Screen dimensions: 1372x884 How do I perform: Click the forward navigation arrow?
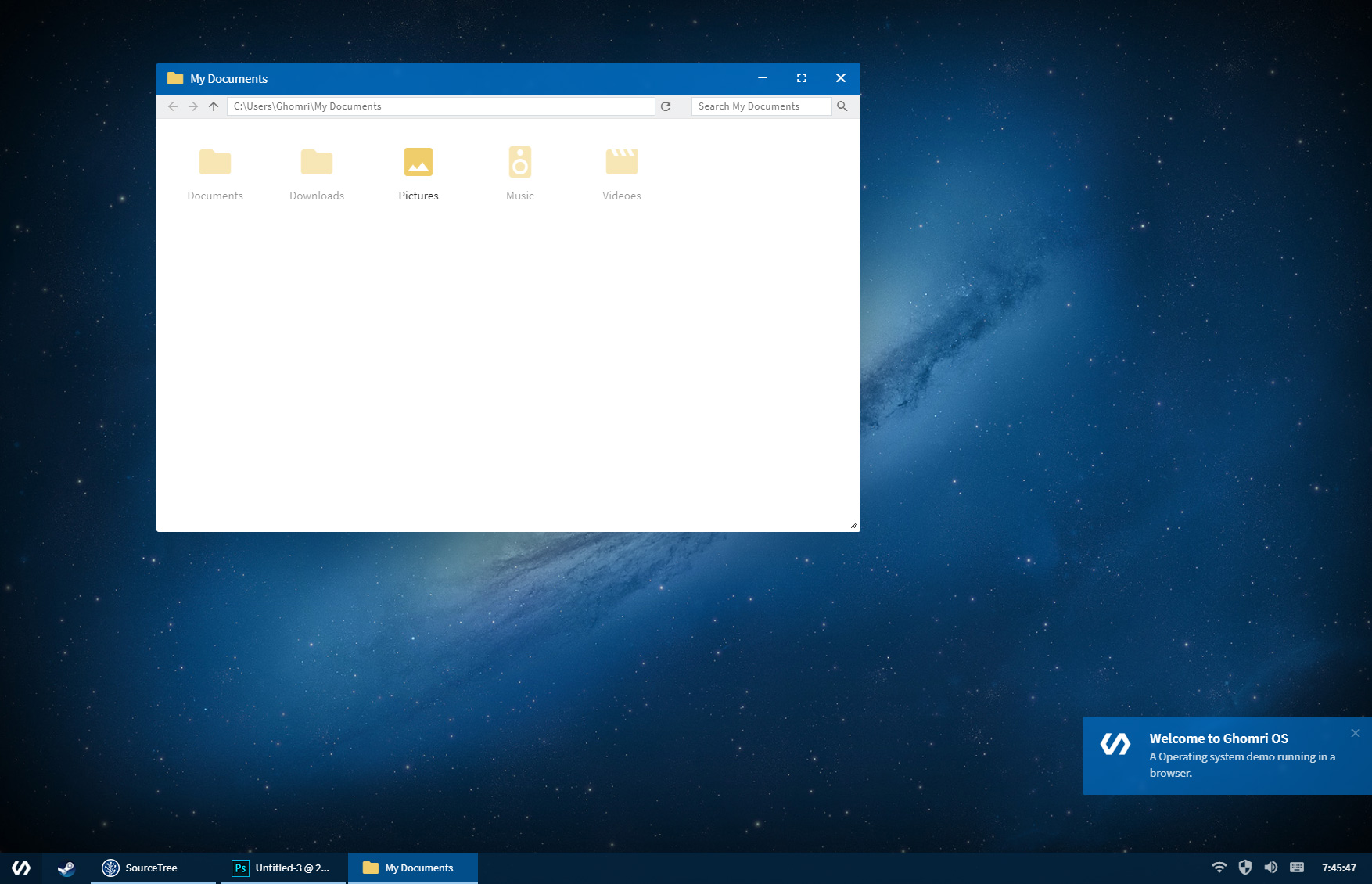[193, 106]
